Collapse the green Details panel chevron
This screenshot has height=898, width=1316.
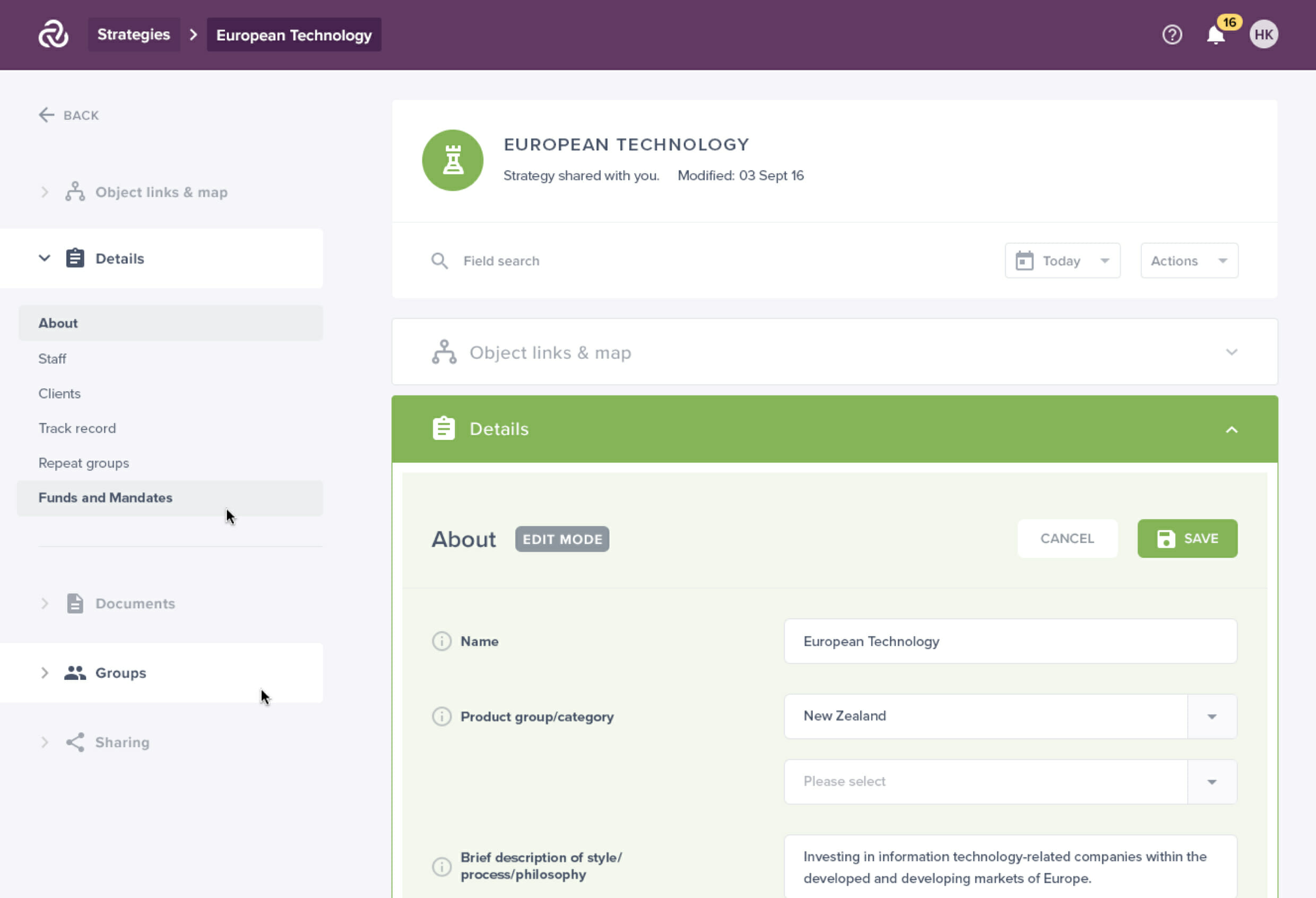coord(1231,430)
